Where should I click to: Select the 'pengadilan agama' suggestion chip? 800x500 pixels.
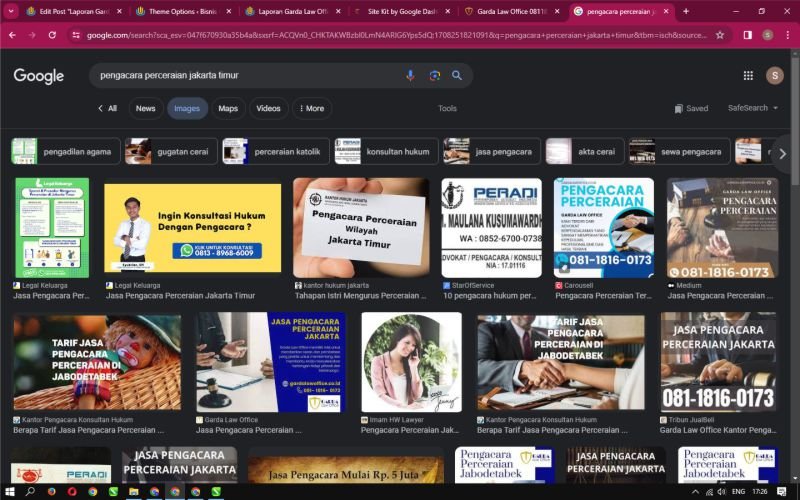click(66, 152)
